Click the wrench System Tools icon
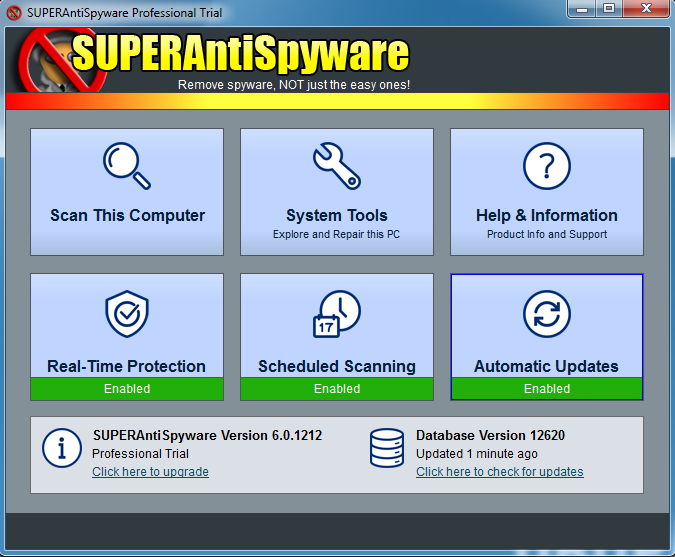 (x=337, y=166)
